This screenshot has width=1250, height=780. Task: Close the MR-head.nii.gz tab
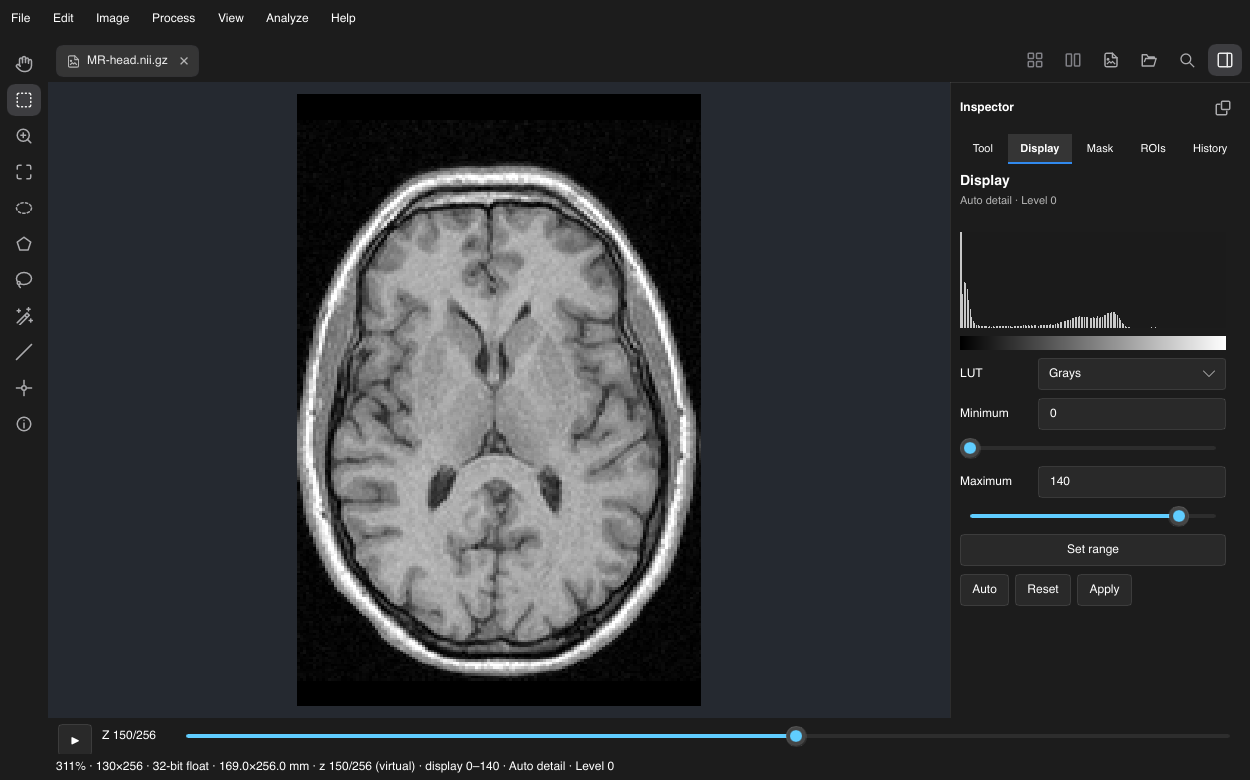pos(184,61)
